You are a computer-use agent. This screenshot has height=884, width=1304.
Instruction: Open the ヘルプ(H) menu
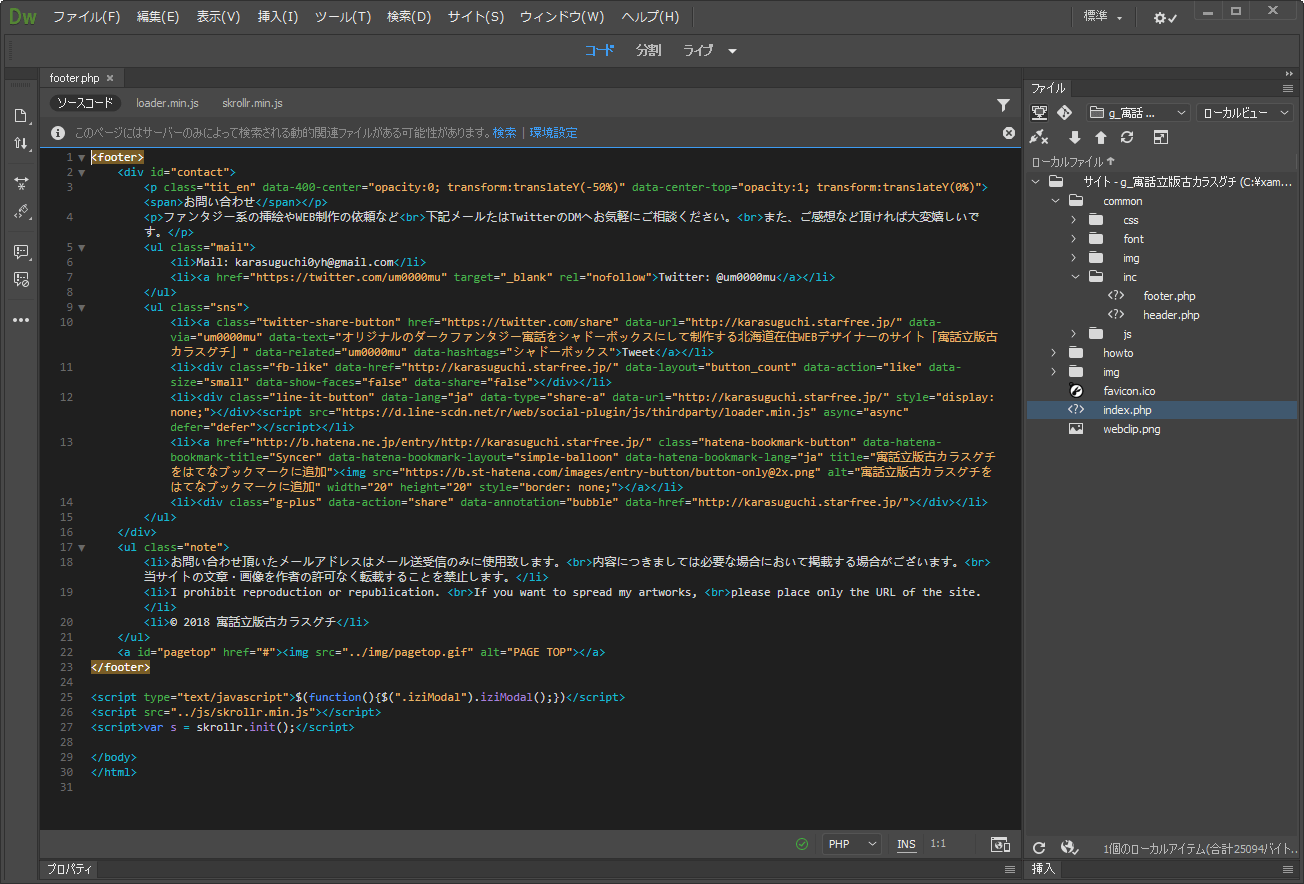pyautogui.click(x=650, y=17)
